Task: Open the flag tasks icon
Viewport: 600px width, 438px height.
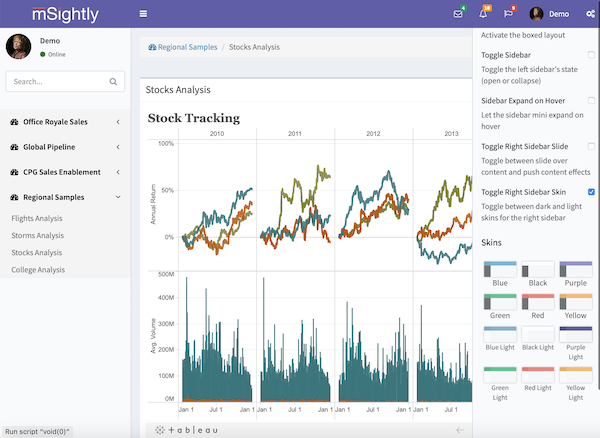Action: (508, 14)
